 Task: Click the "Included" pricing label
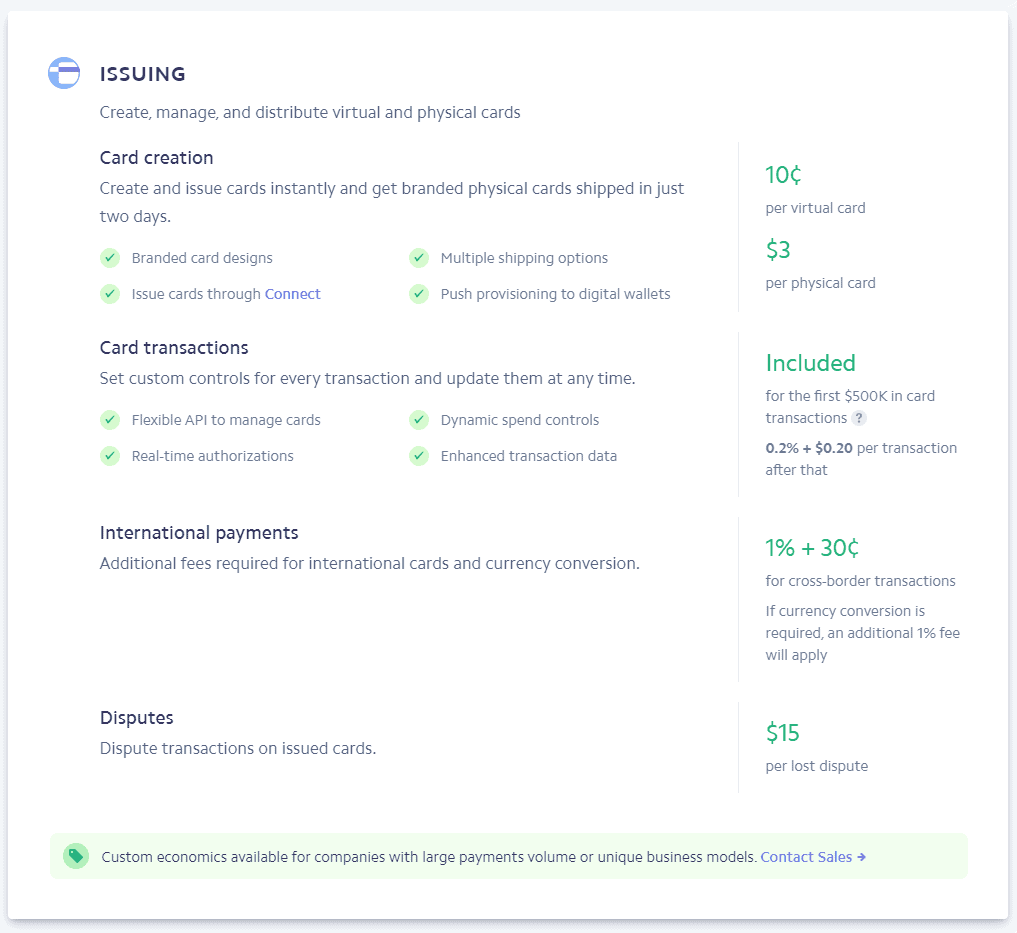pyautogui.click(x=810, y=363)
